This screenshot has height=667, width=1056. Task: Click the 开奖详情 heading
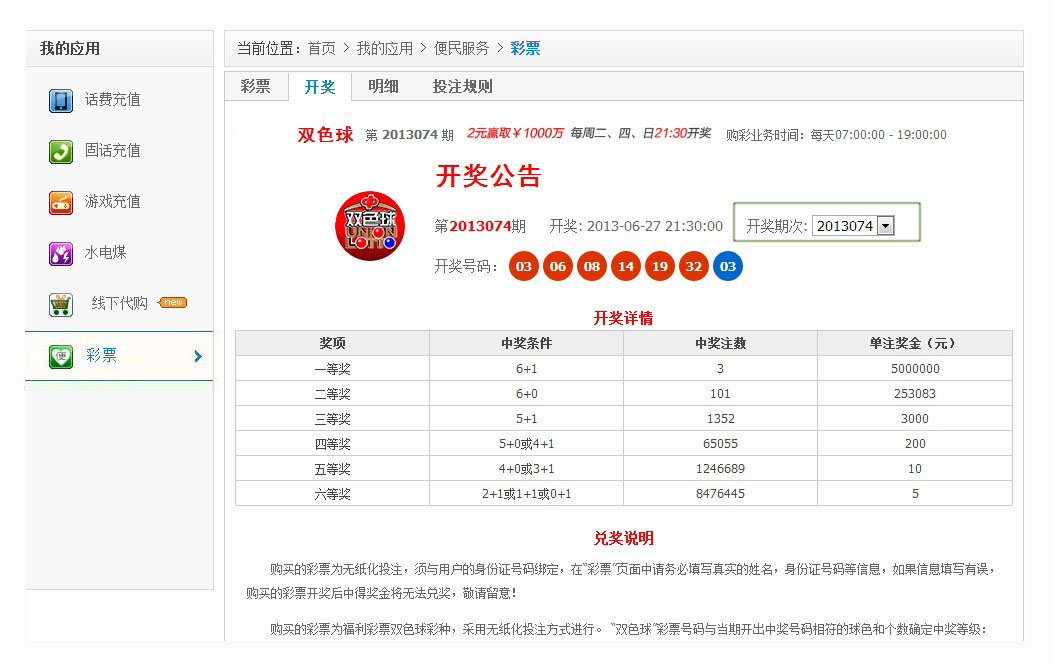tap(623, 318)
